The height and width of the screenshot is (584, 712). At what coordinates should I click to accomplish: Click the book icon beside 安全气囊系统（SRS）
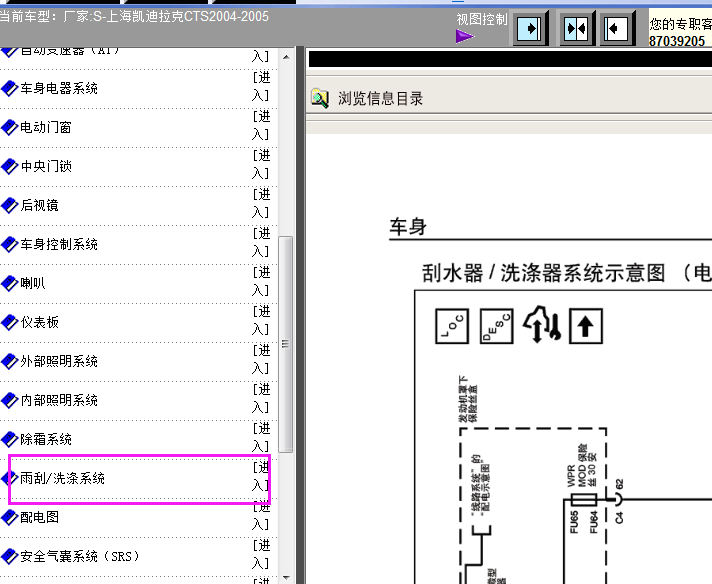pyautogui.click(x=10, y=556)
